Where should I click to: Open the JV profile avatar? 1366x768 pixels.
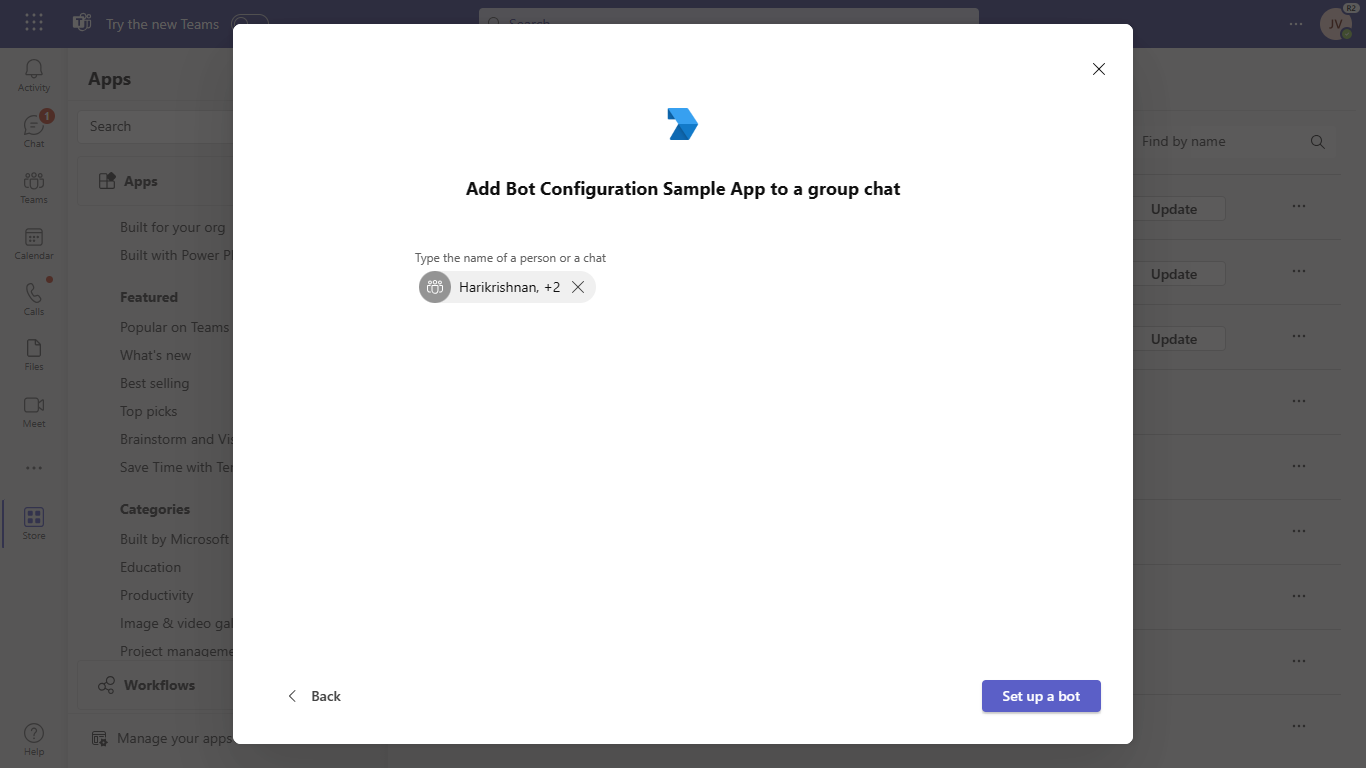point(1335,24)
